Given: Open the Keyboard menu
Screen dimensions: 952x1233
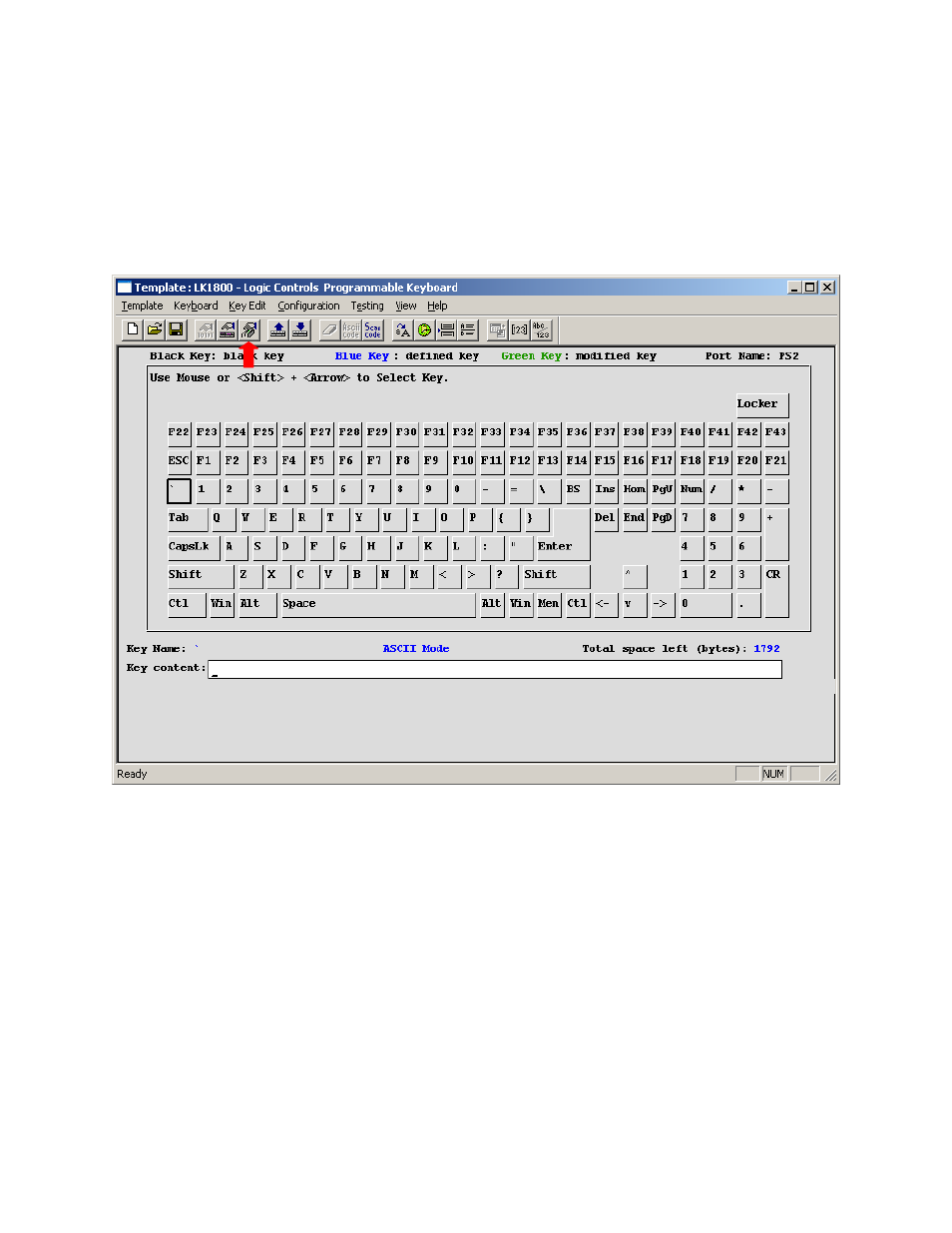Looking at the screenshot, I should click(196, 307).
